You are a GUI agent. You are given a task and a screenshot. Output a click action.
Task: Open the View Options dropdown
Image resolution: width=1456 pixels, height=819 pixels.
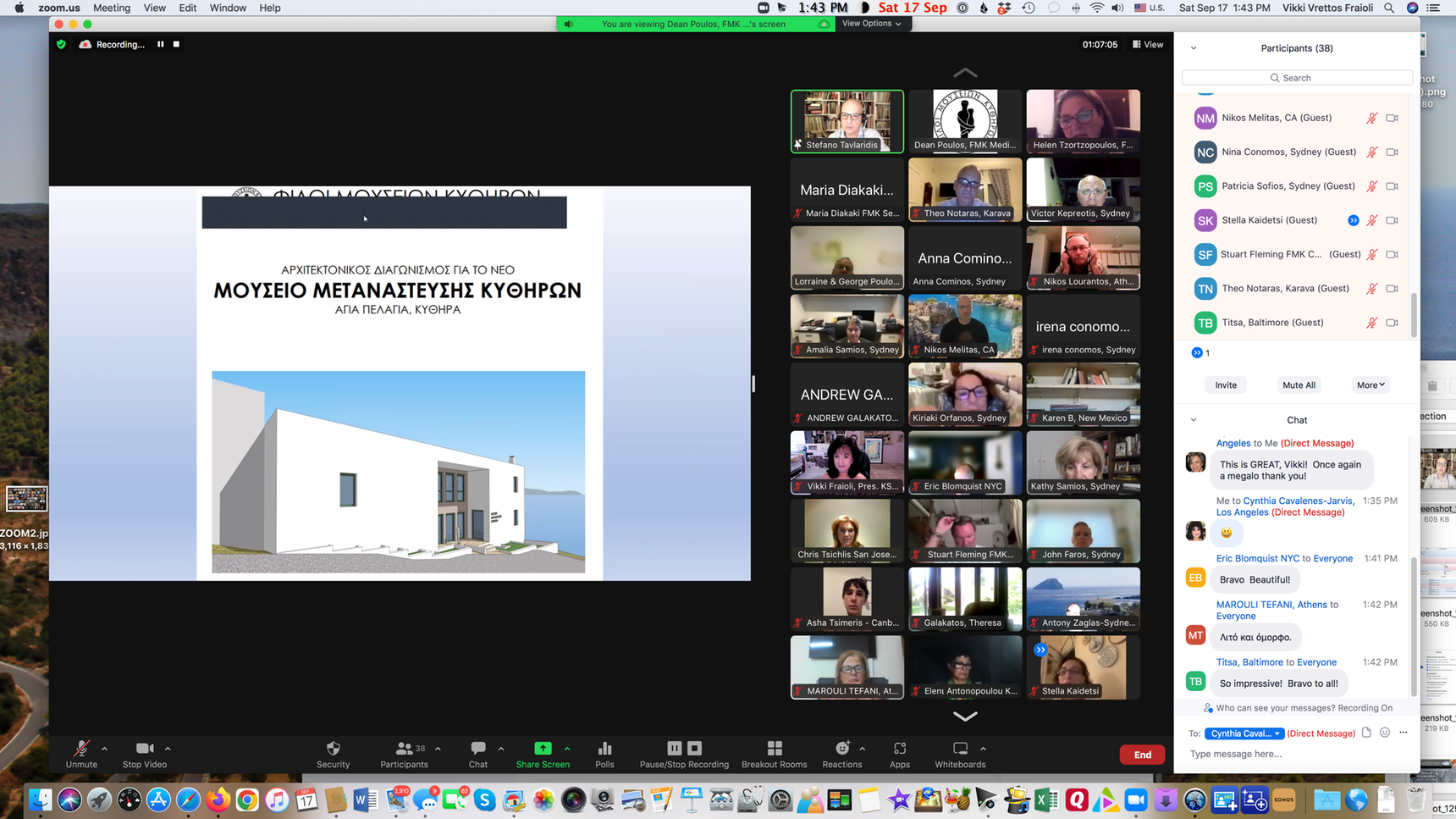point(871,24)
